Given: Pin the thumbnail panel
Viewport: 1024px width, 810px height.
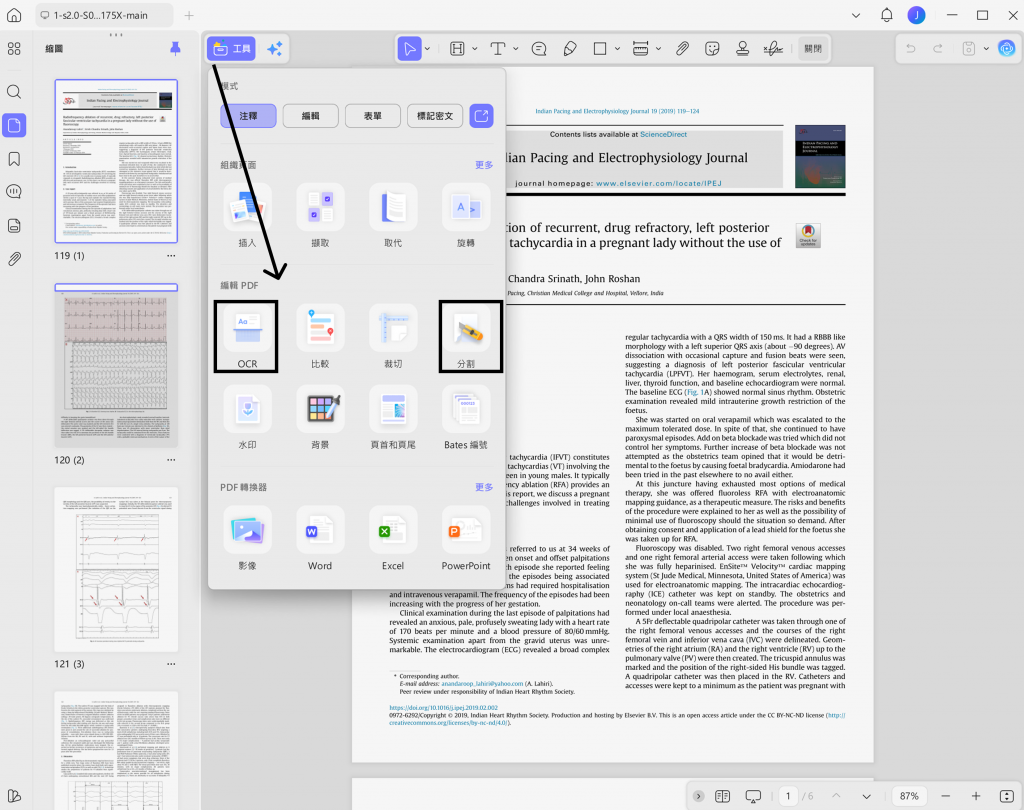Looking at the screenshot, I should coord(175,48).
